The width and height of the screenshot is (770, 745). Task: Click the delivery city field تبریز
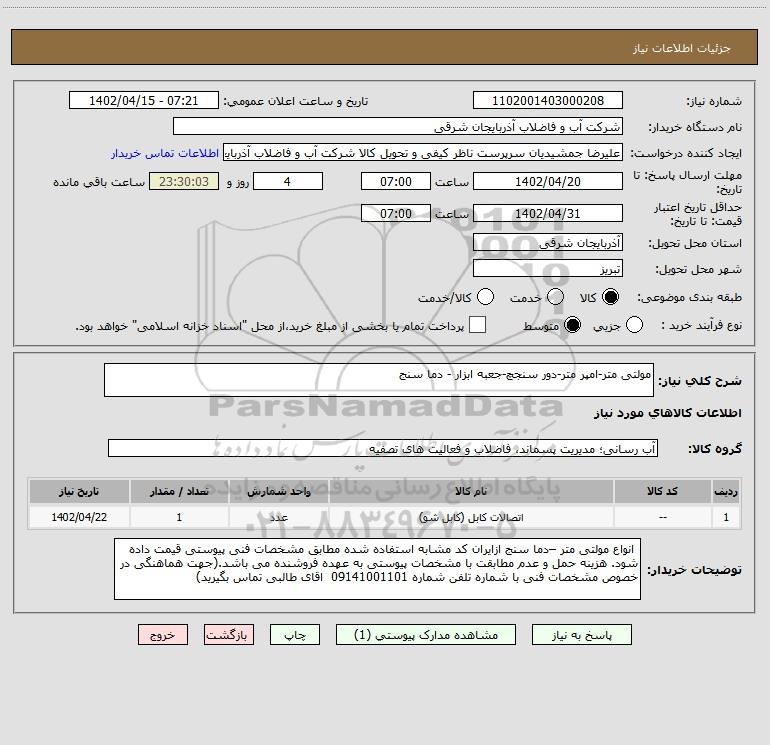[x=548, y=268]
